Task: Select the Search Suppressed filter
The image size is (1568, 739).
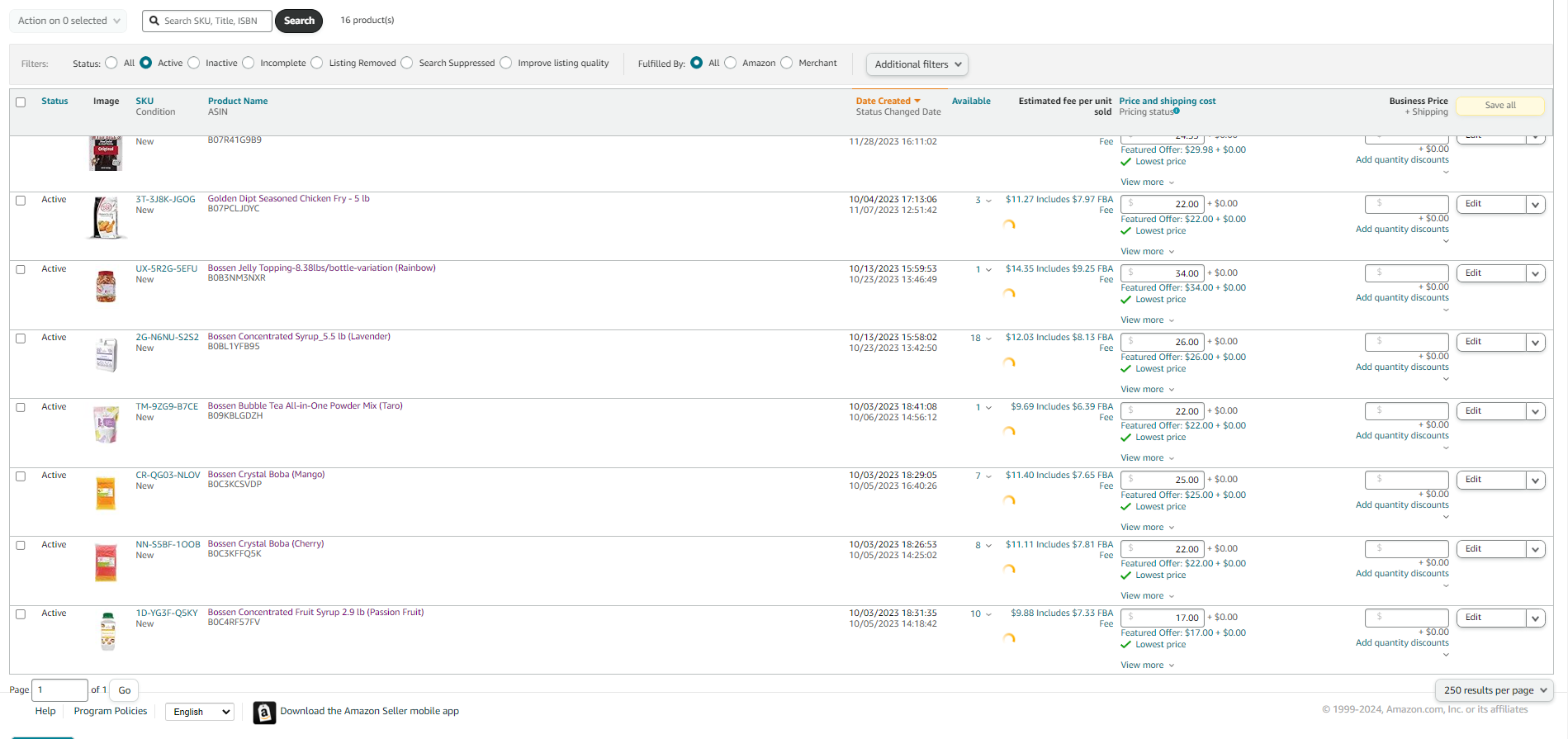Action: coord(407,63)
